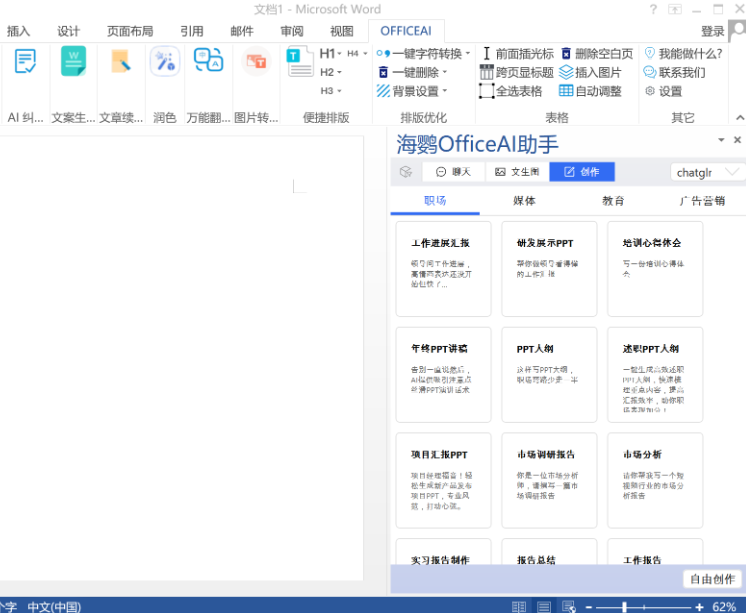This screenshot has height=613, width=746.
Task: Switch to the 设计 ribbon tab
Action: pos(69,31)
